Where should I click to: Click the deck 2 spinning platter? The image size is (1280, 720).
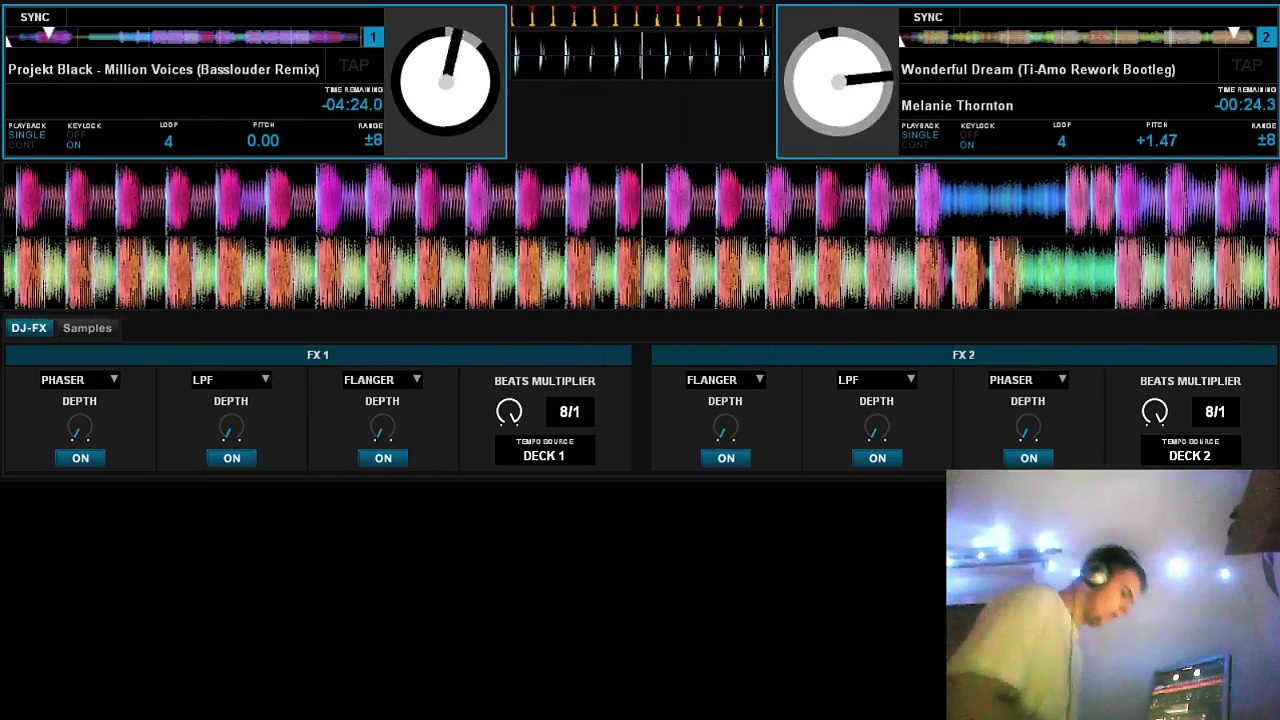(x=838, y=81)
